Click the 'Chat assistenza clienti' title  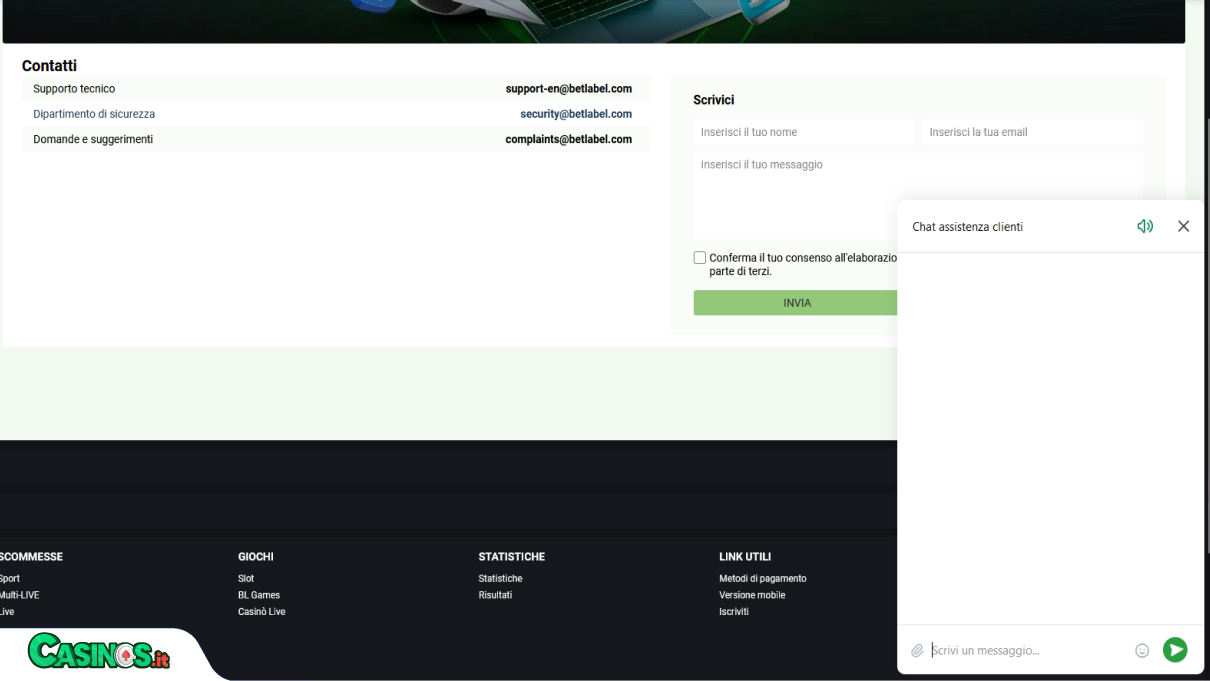coord(967,227)
